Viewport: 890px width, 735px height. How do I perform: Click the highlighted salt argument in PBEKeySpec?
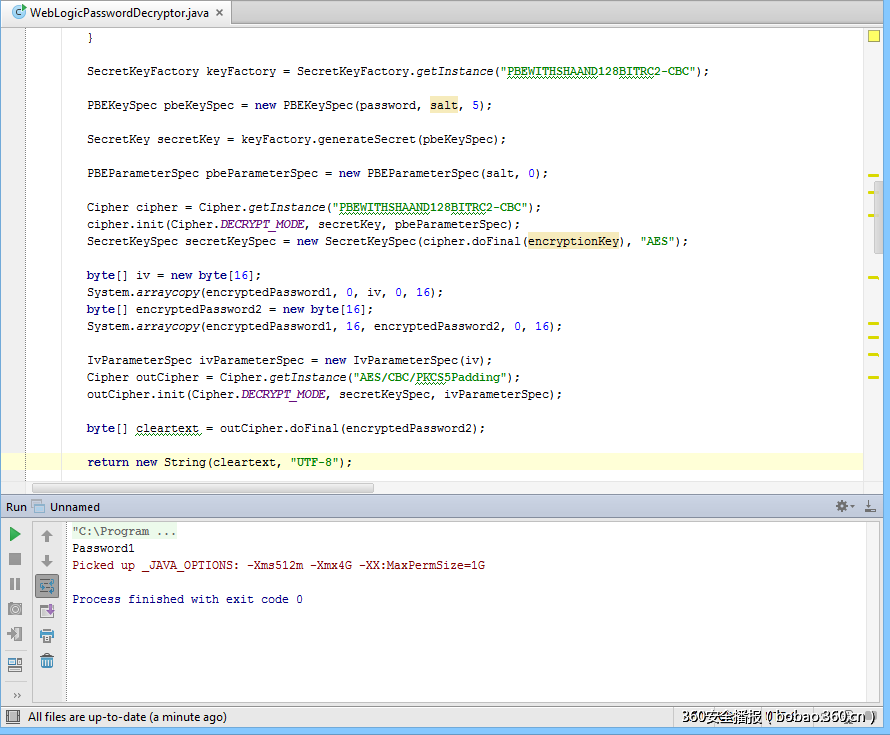pyautogui.click(x=443, y=106)
